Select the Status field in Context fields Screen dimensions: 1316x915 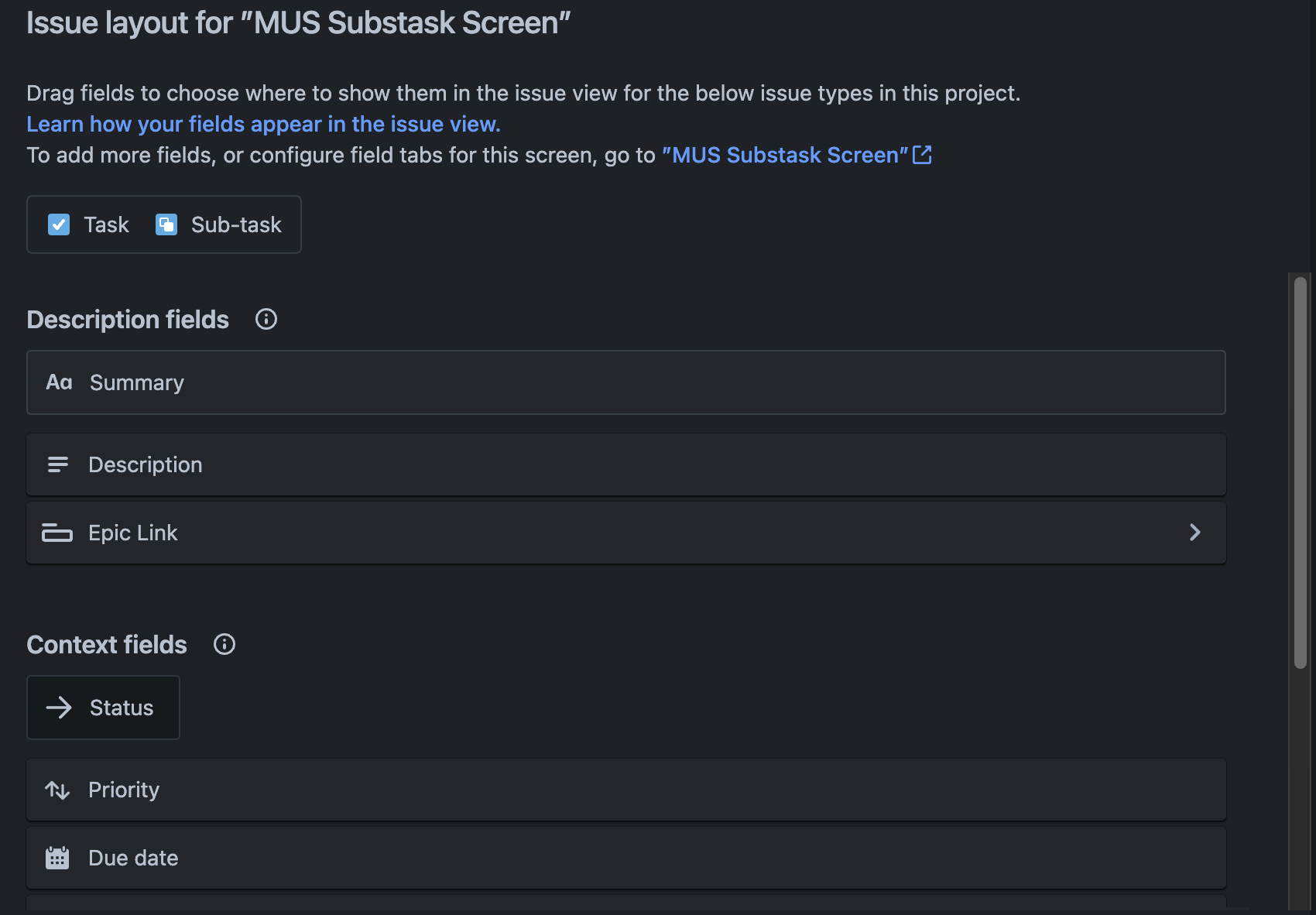tap(103, 707)
